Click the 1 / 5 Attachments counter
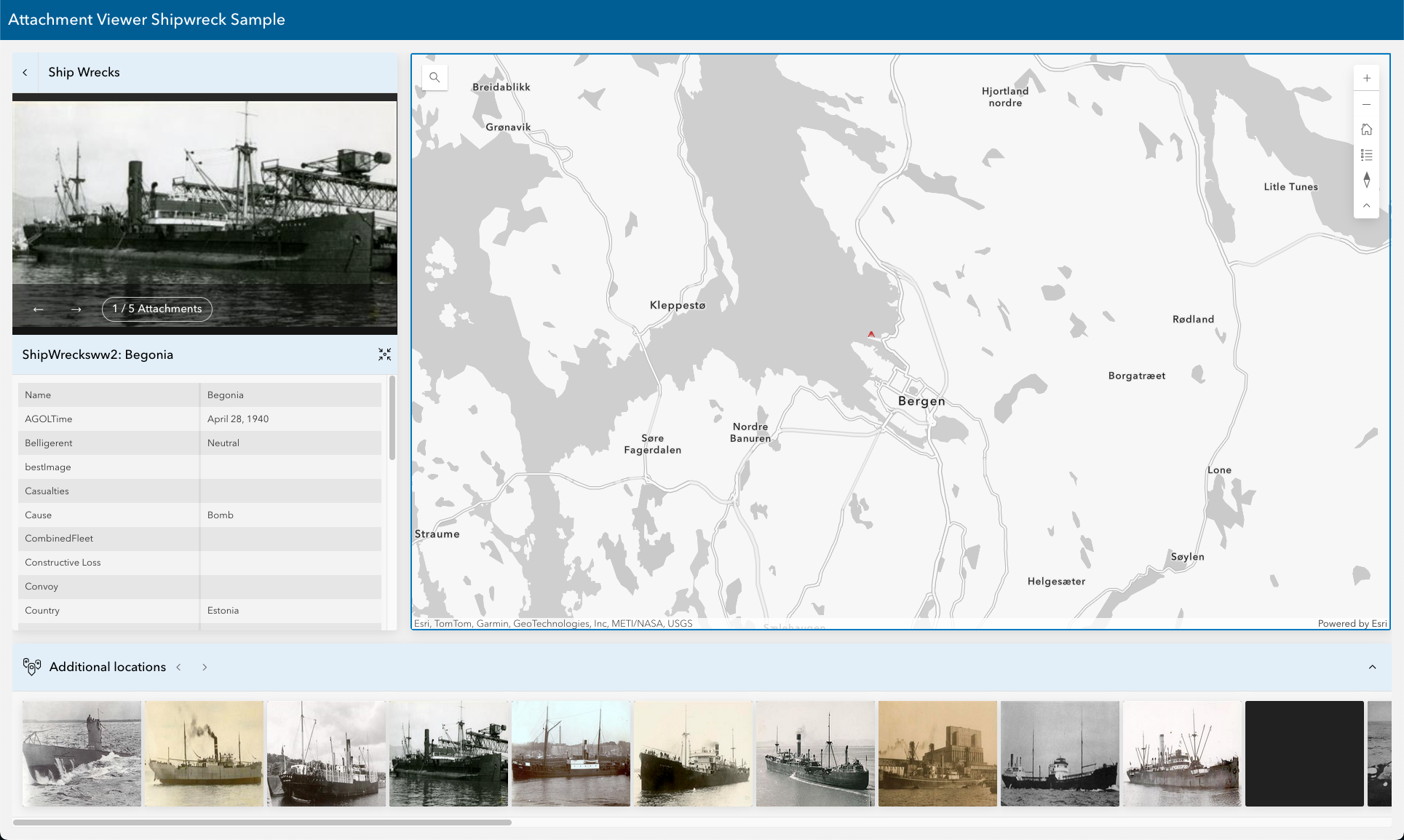 coord(156,309)
